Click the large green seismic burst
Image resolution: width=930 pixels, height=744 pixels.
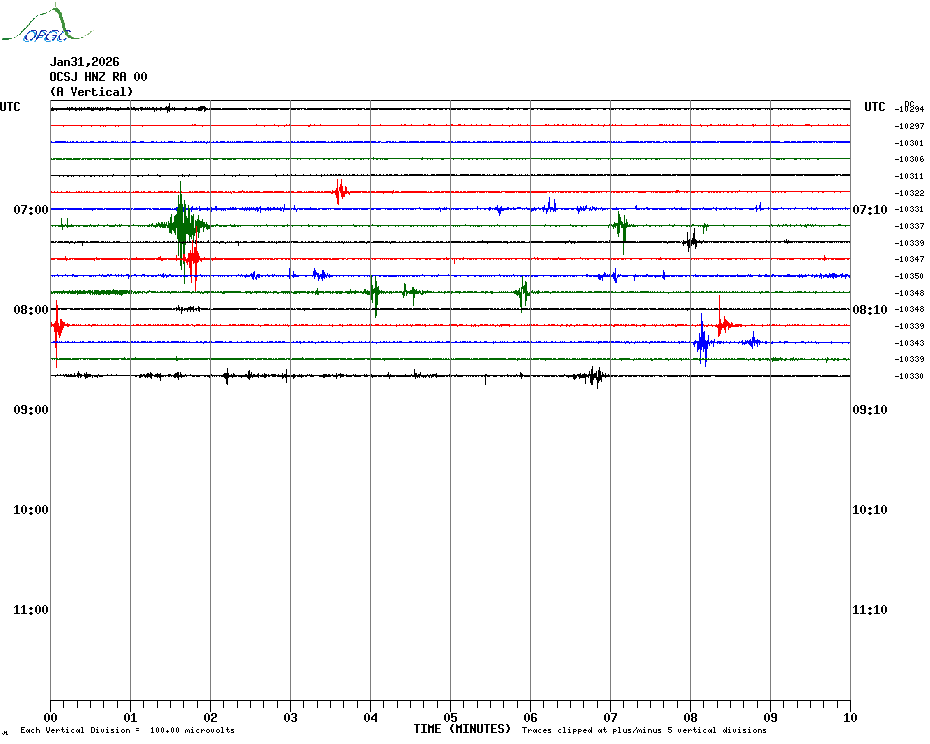pyautogui.click(x=182, y=225)
